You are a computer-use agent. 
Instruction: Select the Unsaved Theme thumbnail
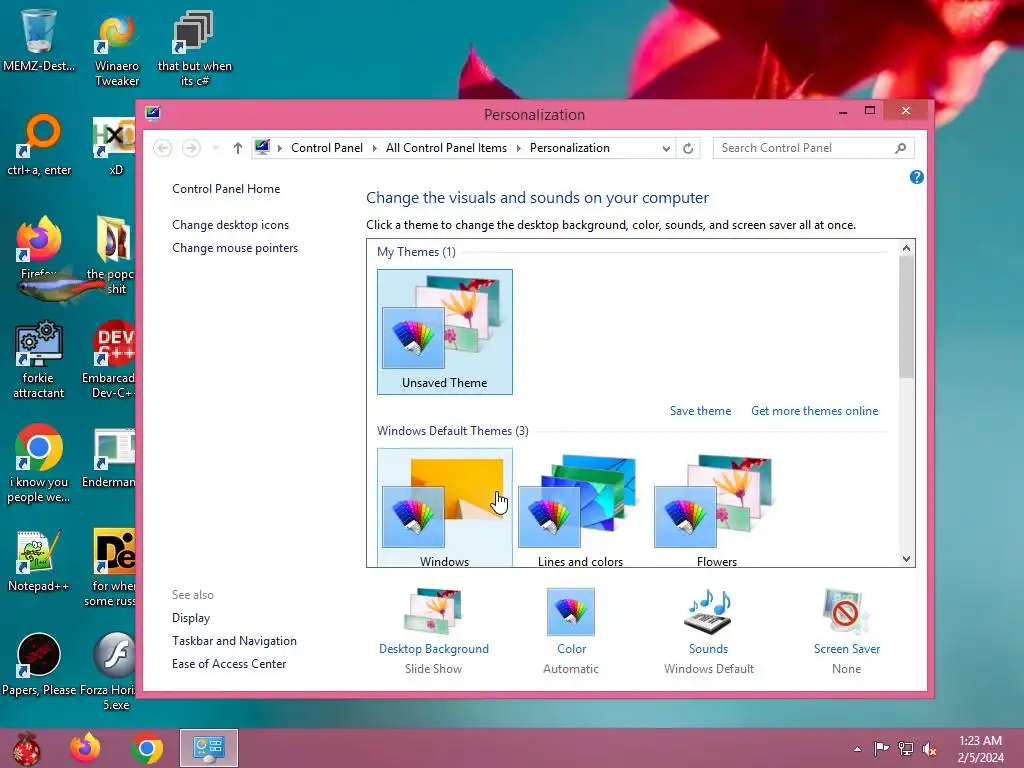pos(445,332)
